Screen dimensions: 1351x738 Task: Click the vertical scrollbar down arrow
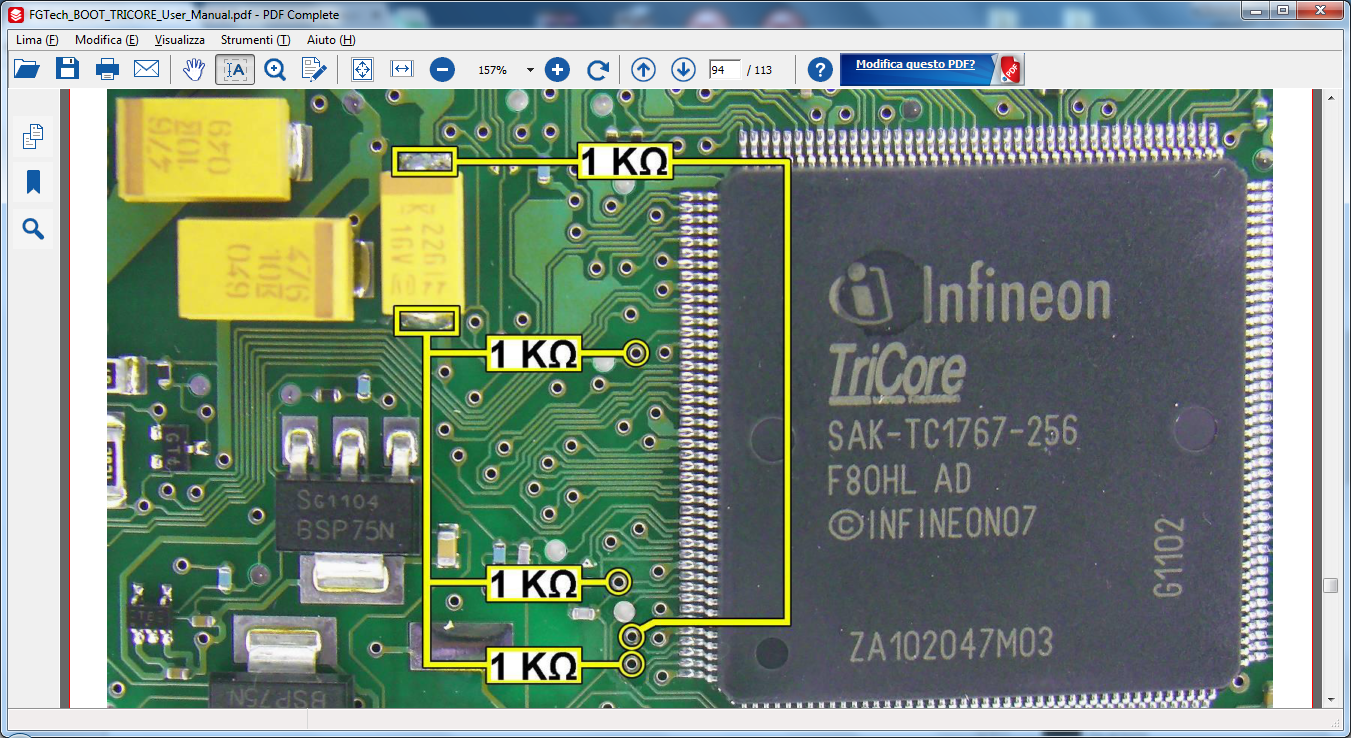click(x=1330, y=699)
